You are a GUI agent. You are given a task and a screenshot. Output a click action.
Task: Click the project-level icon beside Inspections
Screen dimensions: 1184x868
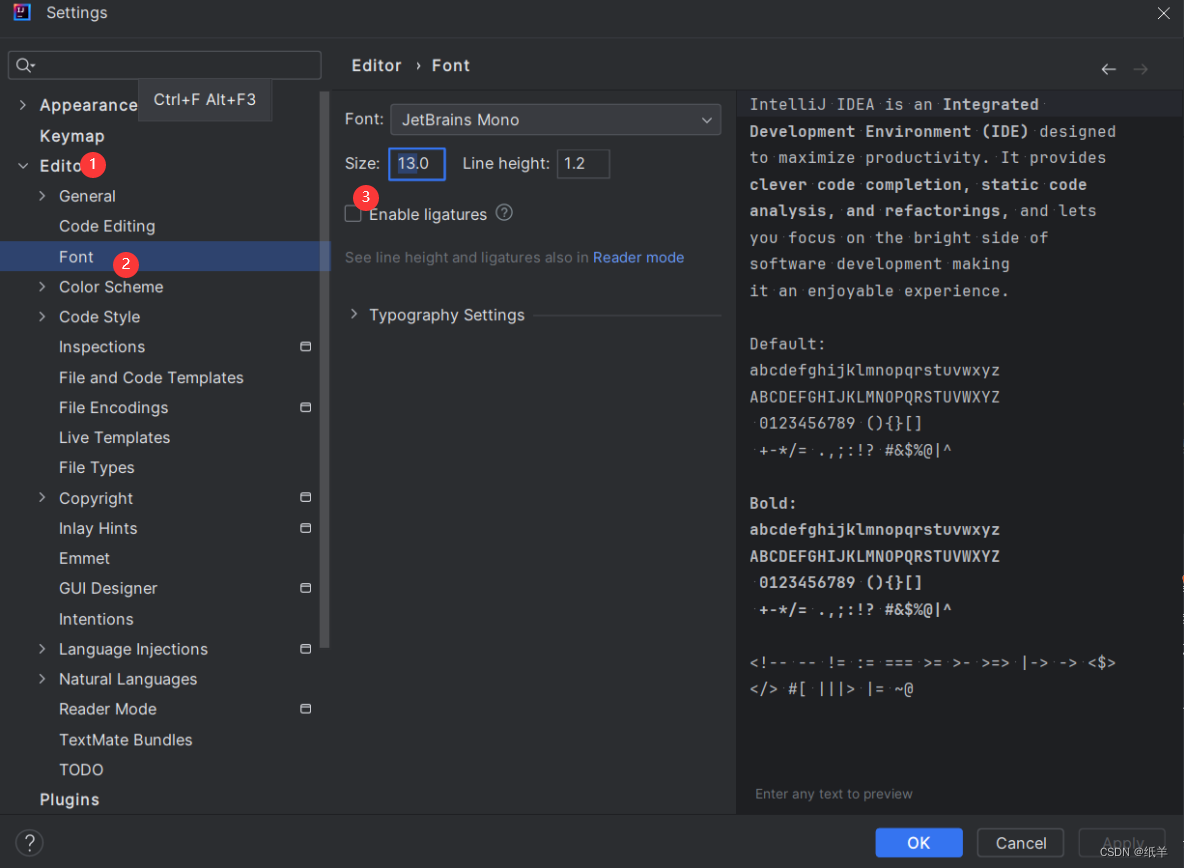pos(305,346)
